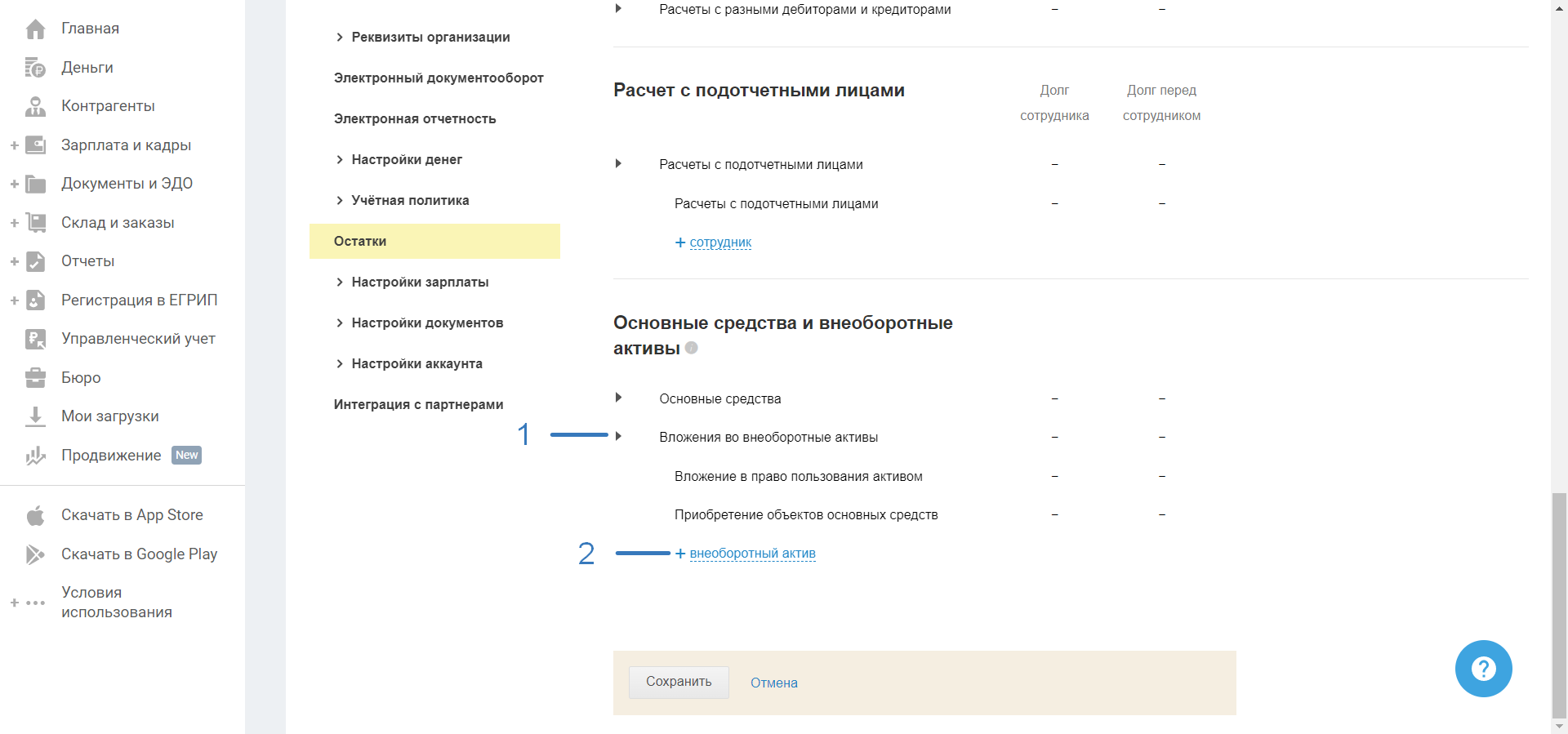
Task: Add a внеоборотный актив via link
Action: (x=752, y=554)
